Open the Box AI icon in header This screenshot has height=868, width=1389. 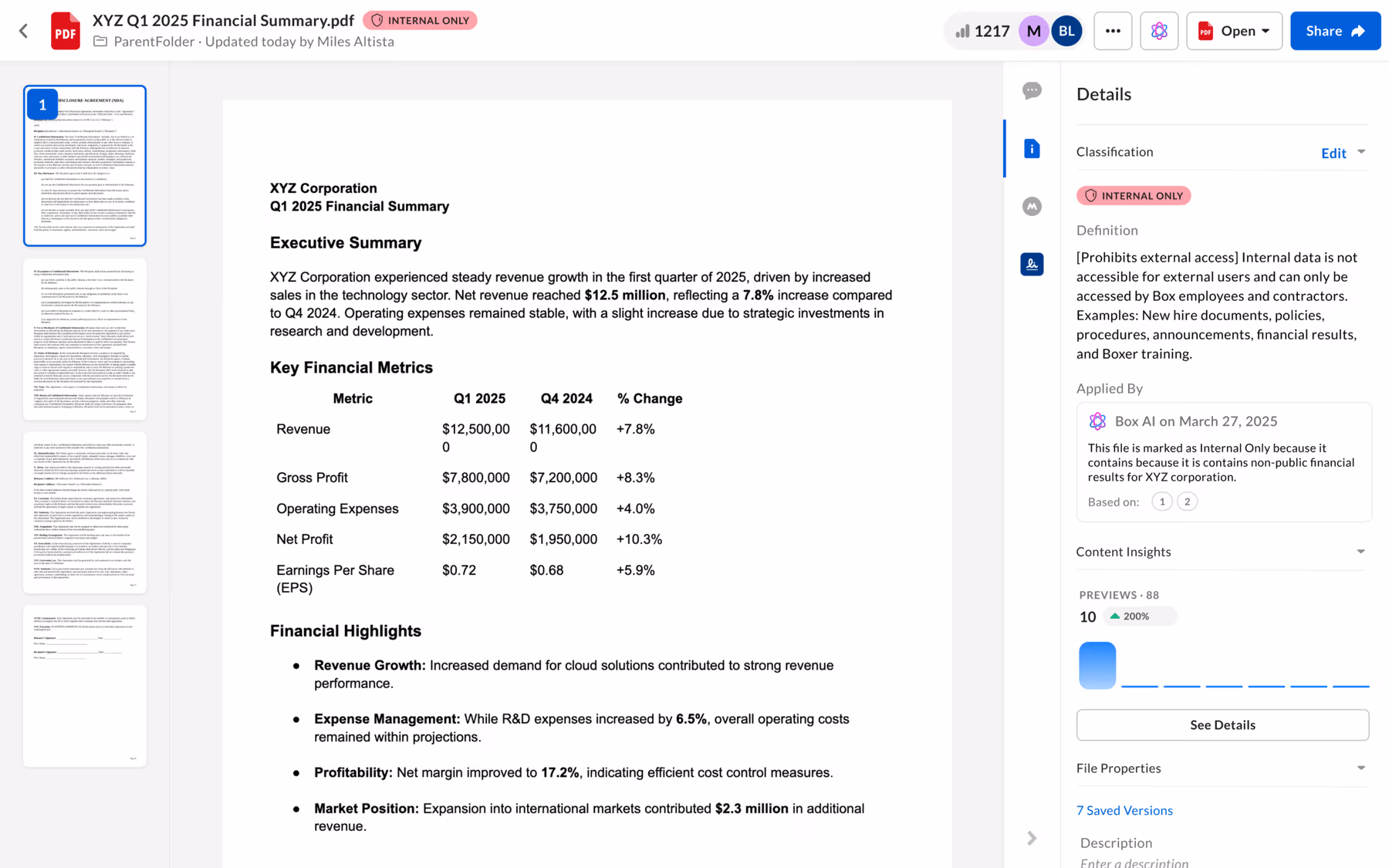click(1158, 31)
